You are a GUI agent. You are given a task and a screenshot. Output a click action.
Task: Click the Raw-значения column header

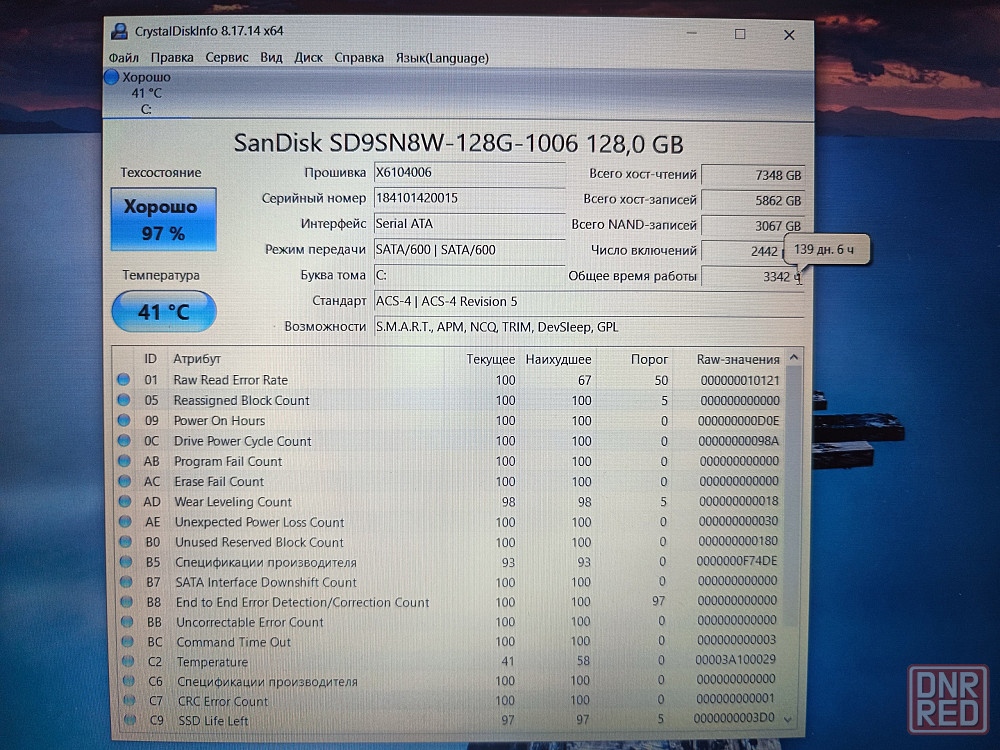click(738, 359)
